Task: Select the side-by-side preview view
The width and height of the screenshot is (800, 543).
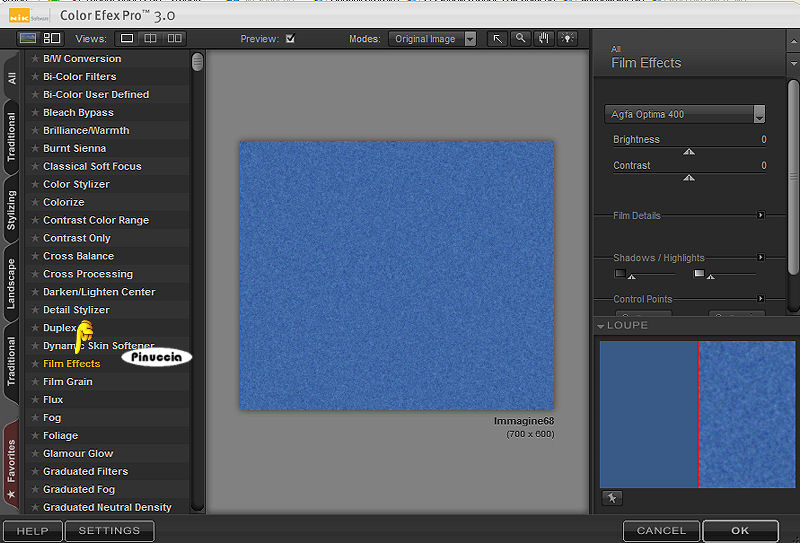Action: 174,38
